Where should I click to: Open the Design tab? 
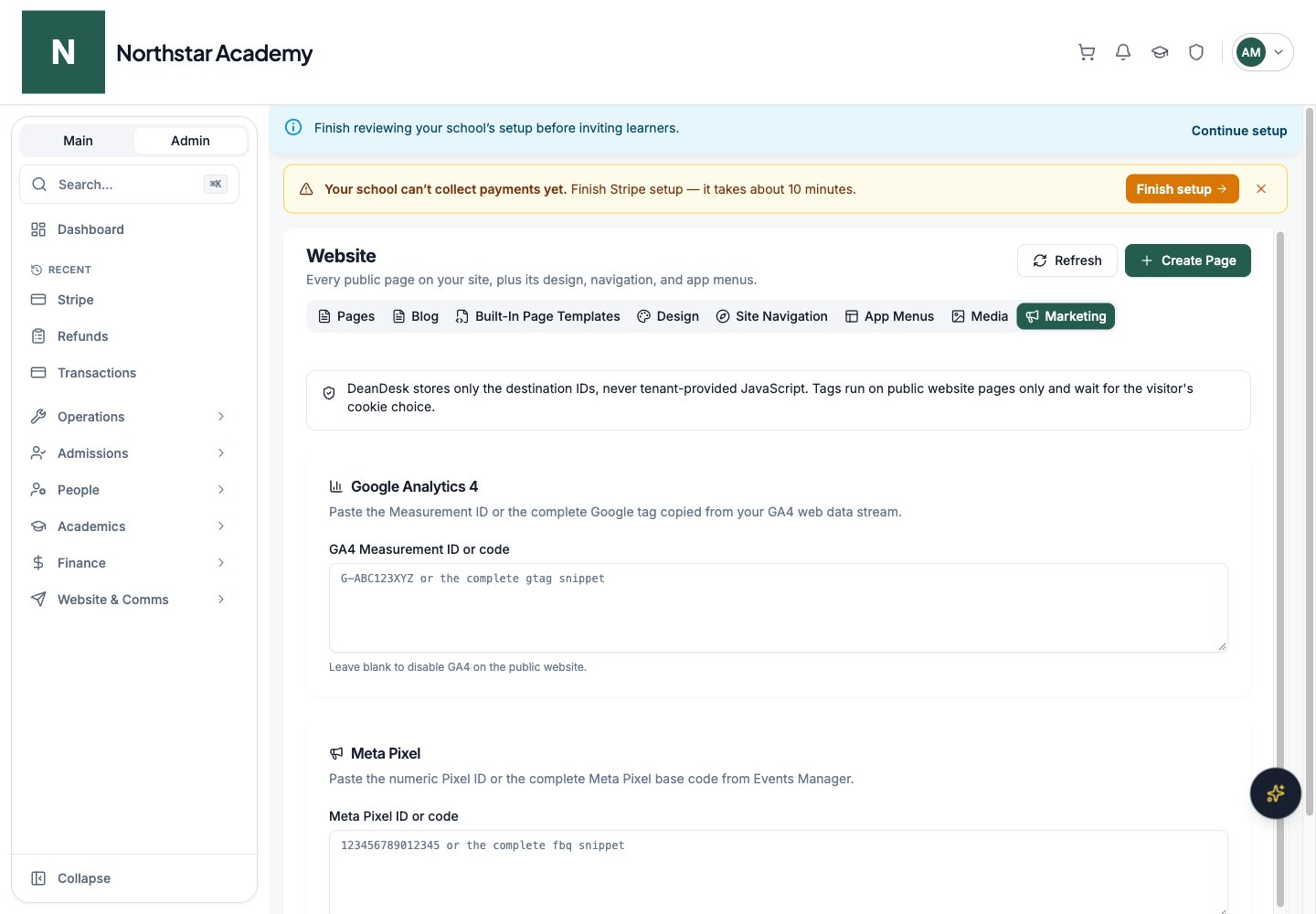(x=668, y=316)
